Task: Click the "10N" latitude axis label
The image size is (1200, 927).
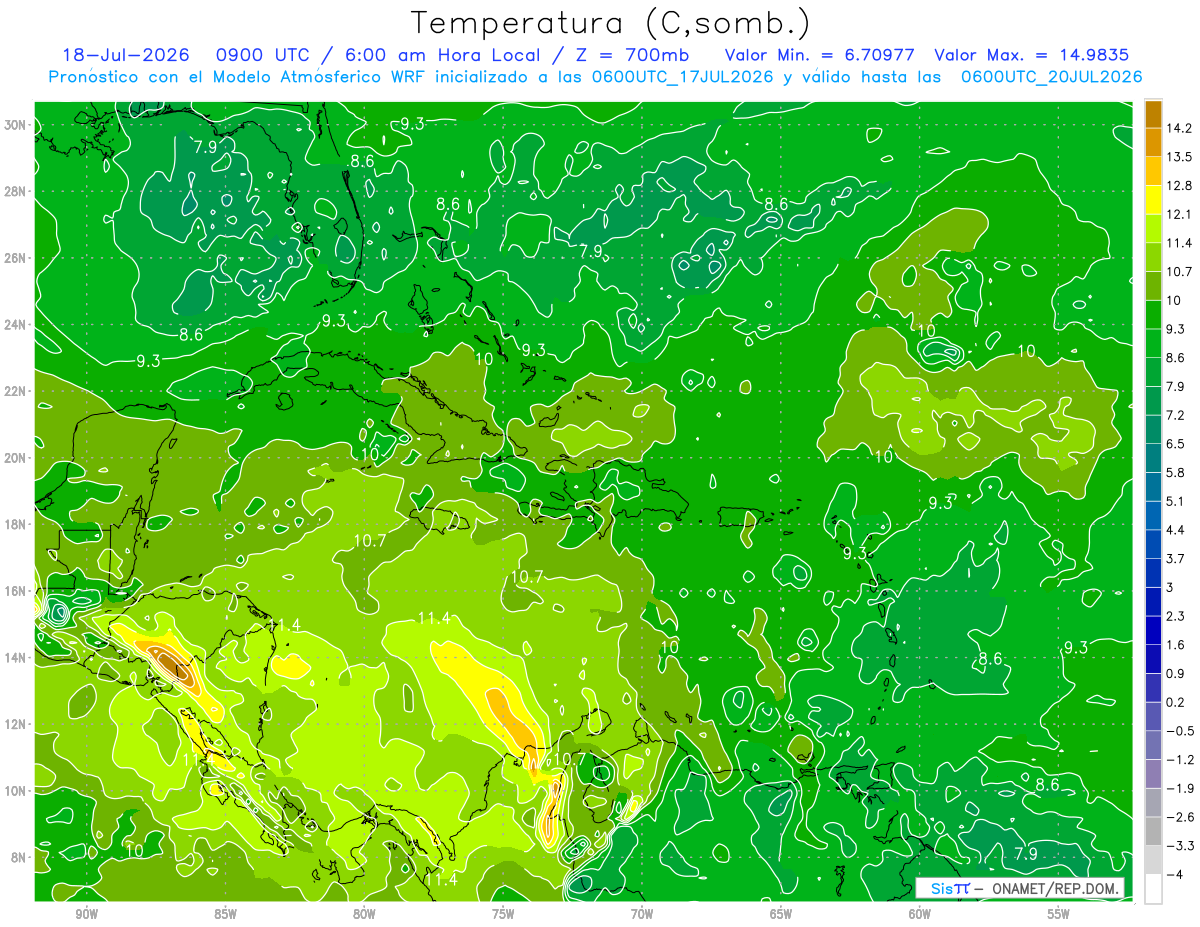Action: pos(16,791)
